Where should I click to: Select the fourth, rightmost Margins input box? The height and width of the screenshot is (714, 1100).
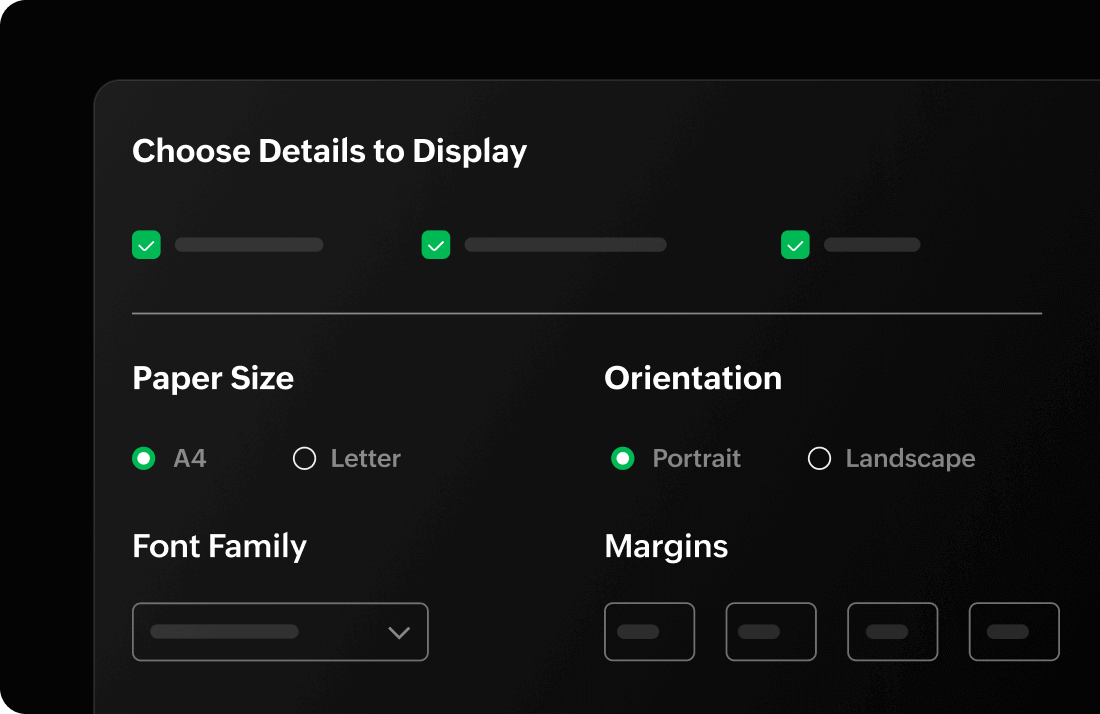[1014, 632]
